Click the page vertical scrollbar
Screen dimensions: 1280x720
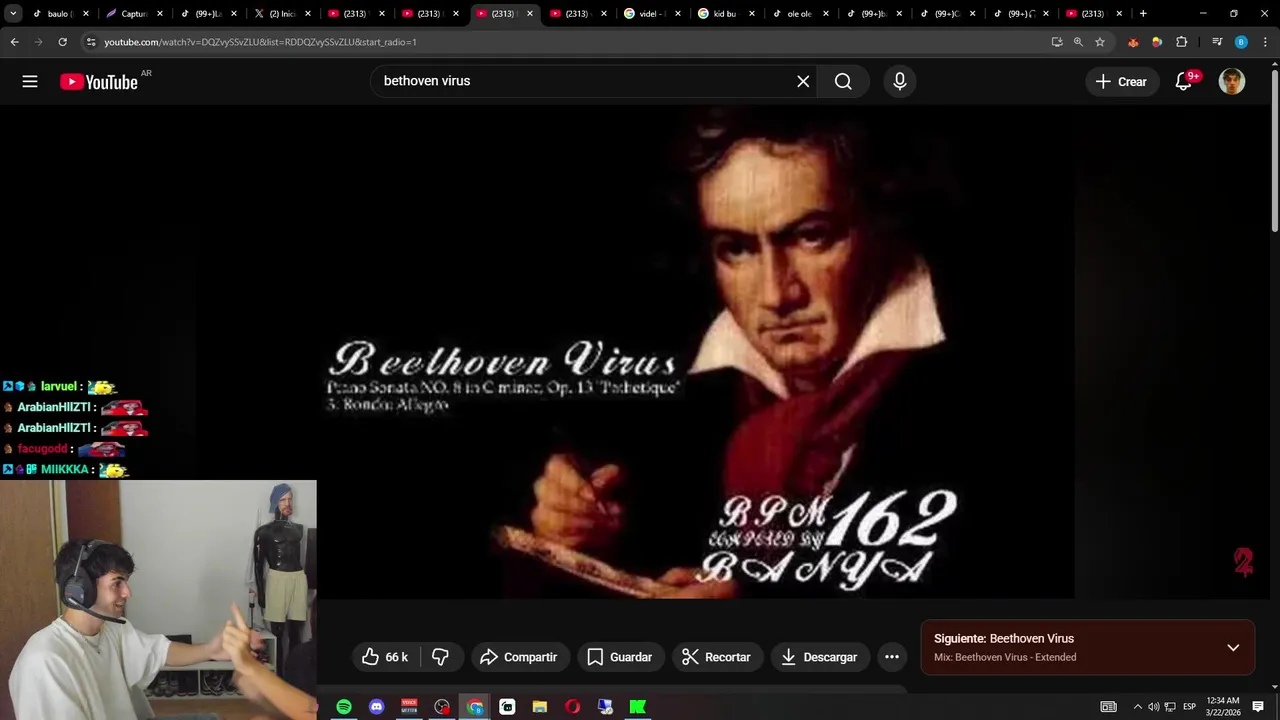tap(1274, 150)
